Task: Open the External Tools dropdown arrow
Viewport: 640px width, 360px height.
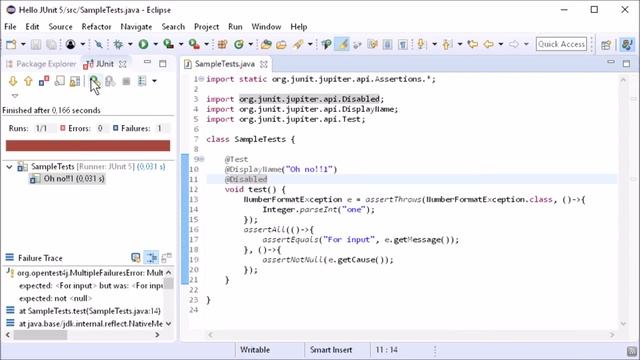Action: [207, 44]
